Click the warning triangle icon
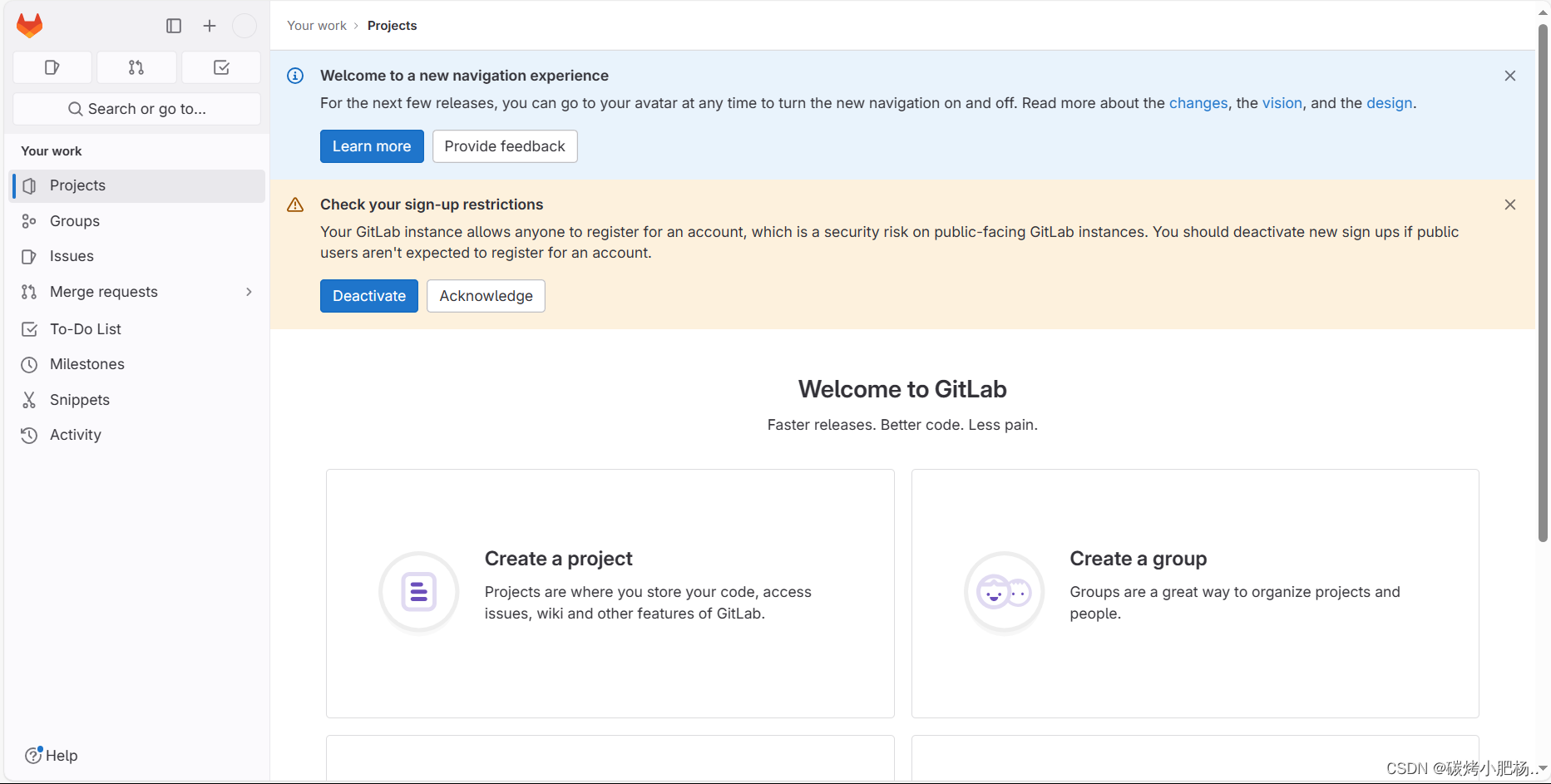The image size is (1551, 784). pyautogui.click(x=295, y=205)
